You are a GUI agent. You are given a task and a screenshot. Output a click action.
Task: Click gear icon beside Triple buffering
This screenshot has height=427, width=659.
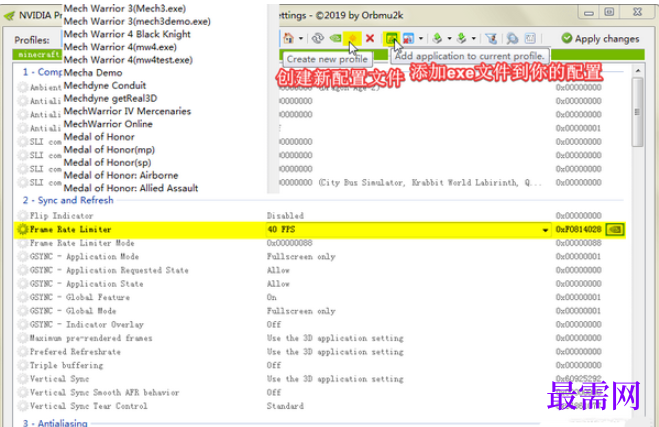pos(22,365)
